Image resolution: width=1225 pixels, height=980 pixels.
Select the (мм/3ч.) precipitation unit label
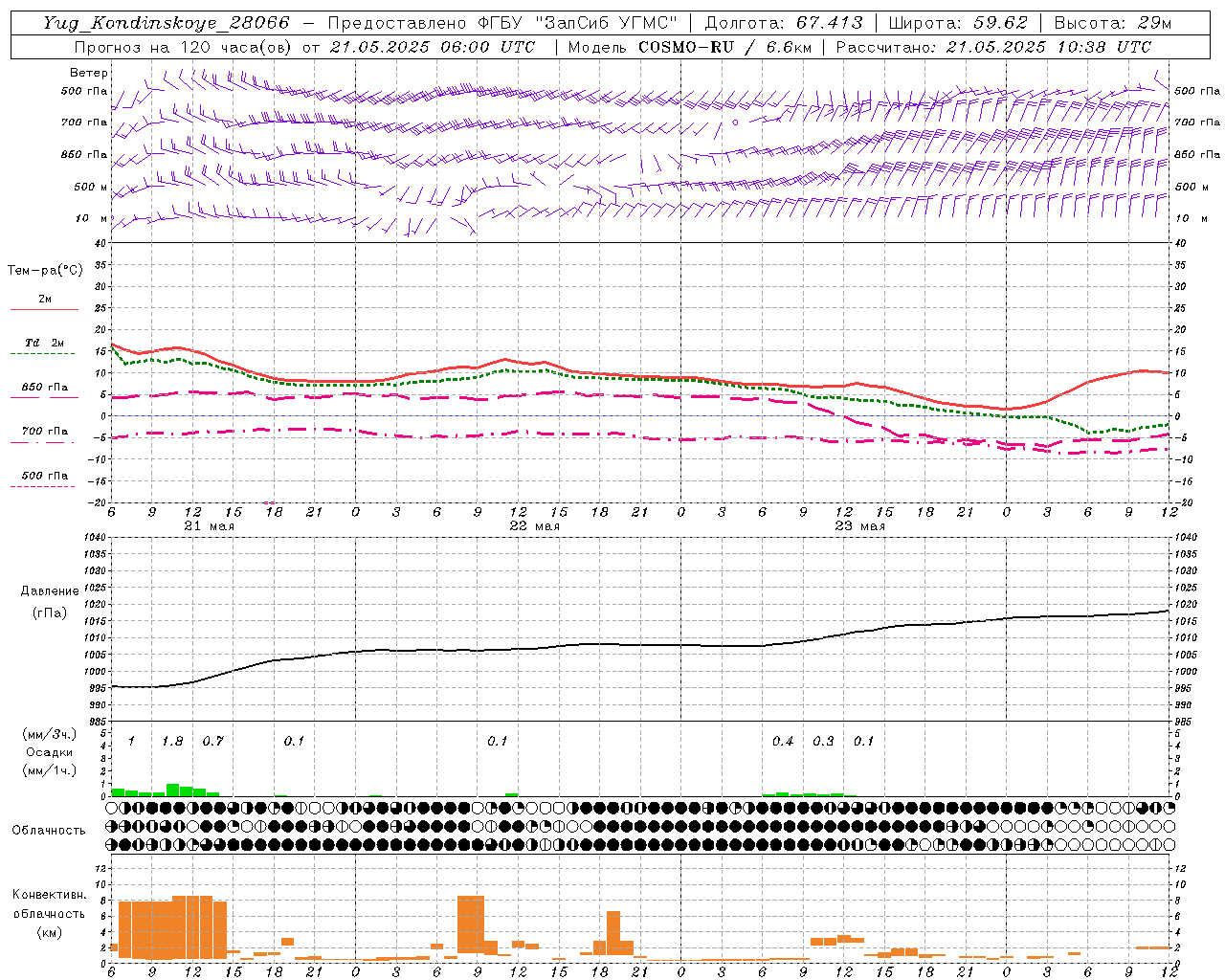[x=50, y=734]
